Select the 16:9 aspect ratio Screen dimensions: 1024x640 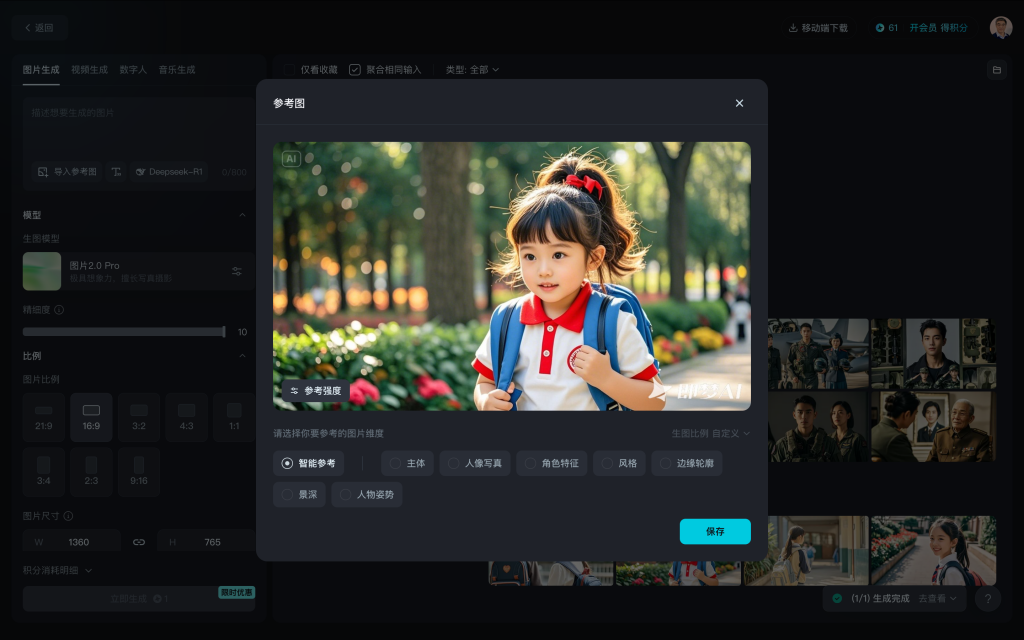(91, 417)
